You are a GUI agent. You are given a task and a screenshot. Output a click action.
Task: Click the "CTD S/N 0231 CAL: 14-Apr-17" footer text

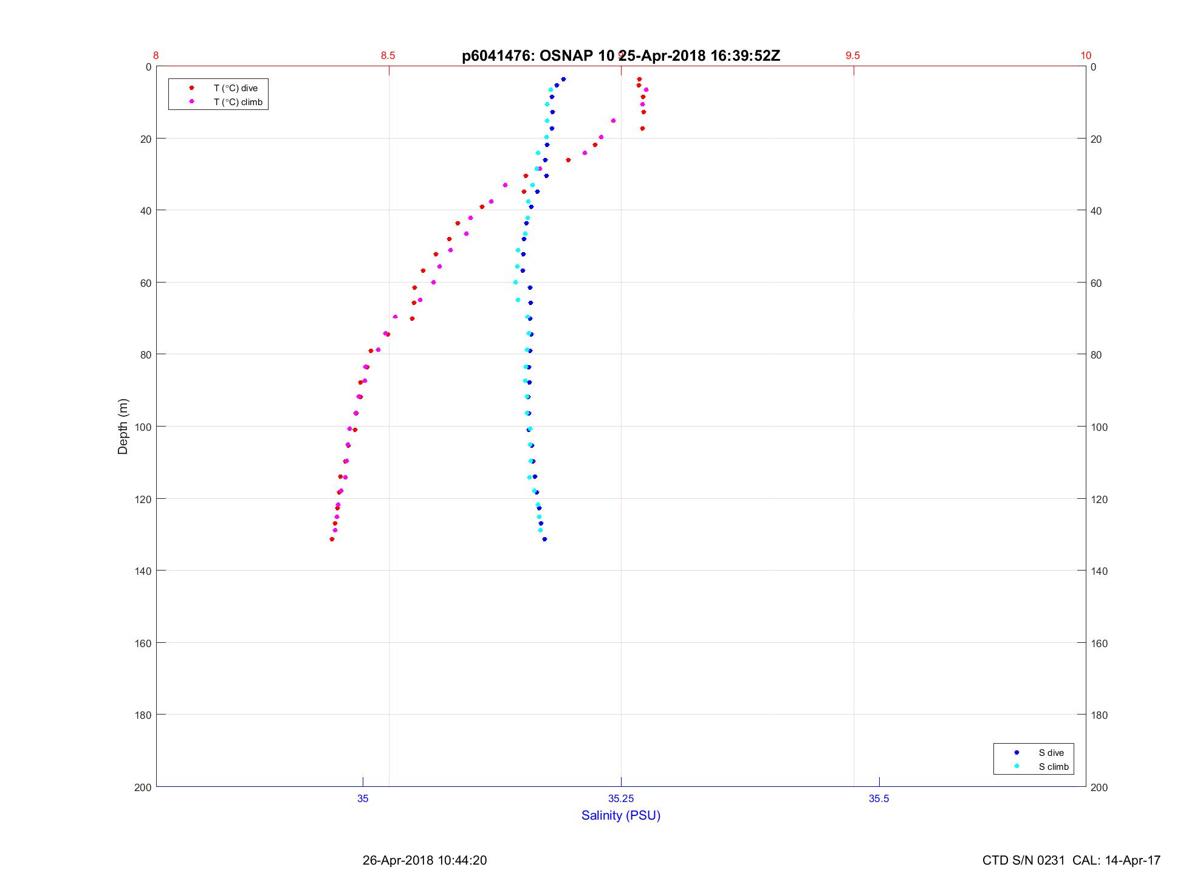(1072, 860)
